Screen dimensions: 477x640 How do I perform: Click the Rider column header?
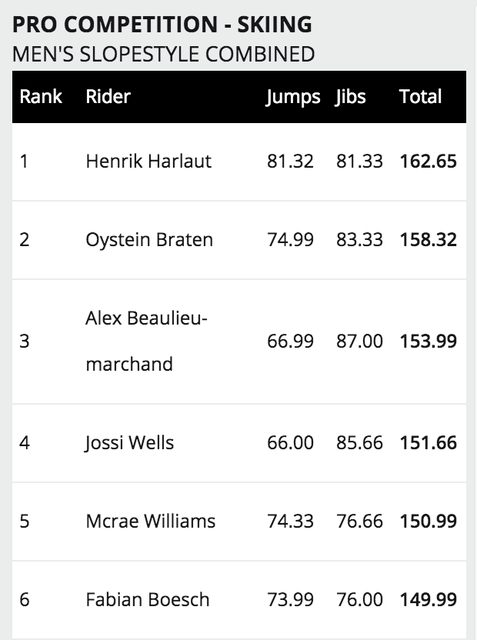click(108, 97)
